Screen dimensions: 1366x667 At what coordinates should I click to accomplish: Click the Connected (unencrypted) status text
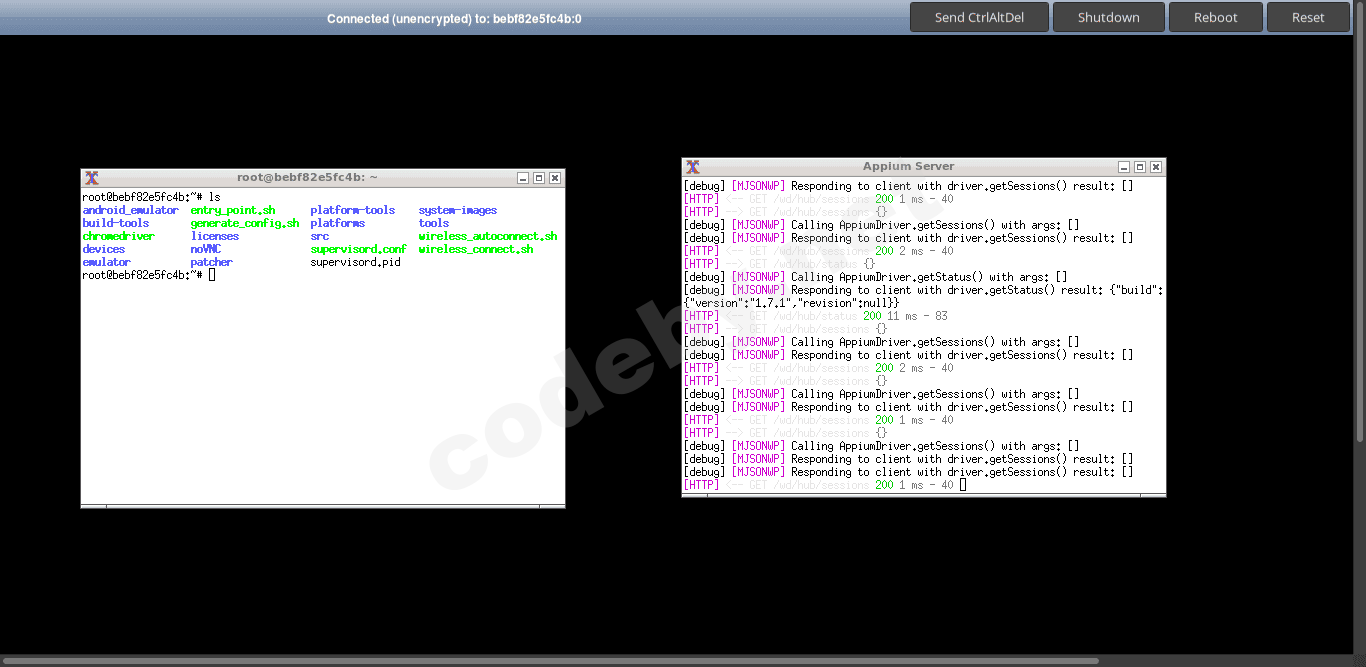[454, 18]
